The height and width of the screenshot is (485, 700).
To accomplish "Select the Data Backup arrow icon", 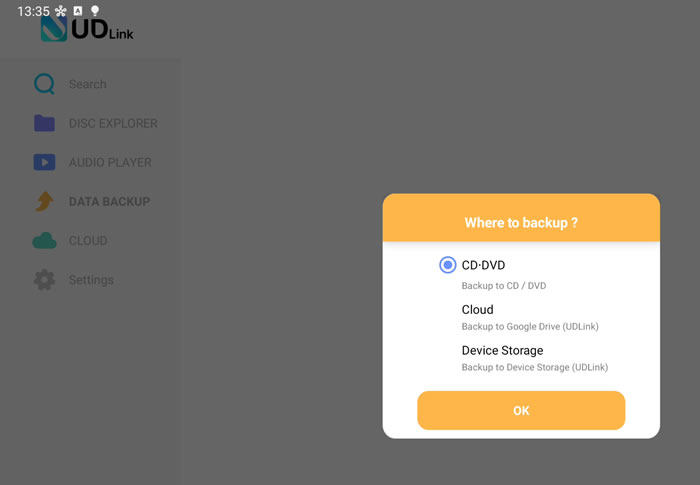I will click(44, 201).
